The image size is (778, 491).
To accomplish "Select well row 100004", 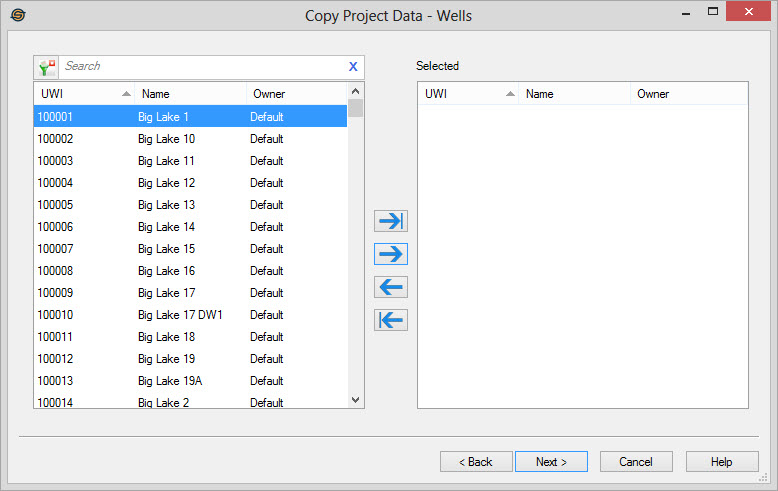I will (x=191, y=183).
